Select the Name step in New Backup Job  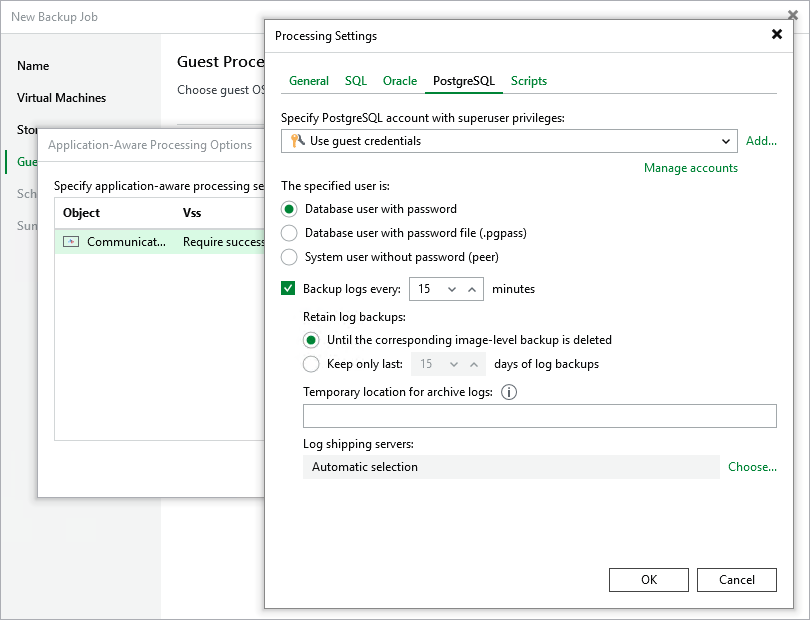click(x=33, y=66)
